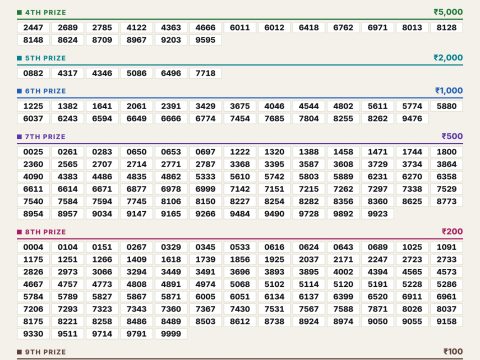This screenshot has width=480, height=360.
Task: Select the number cell 2733
Action: [447, 260]
